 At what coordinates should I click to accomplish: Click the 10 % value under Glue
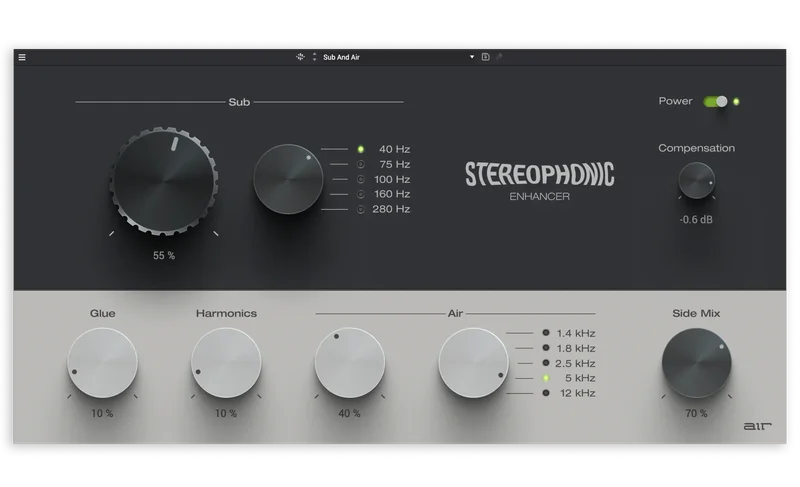point(102,414)
